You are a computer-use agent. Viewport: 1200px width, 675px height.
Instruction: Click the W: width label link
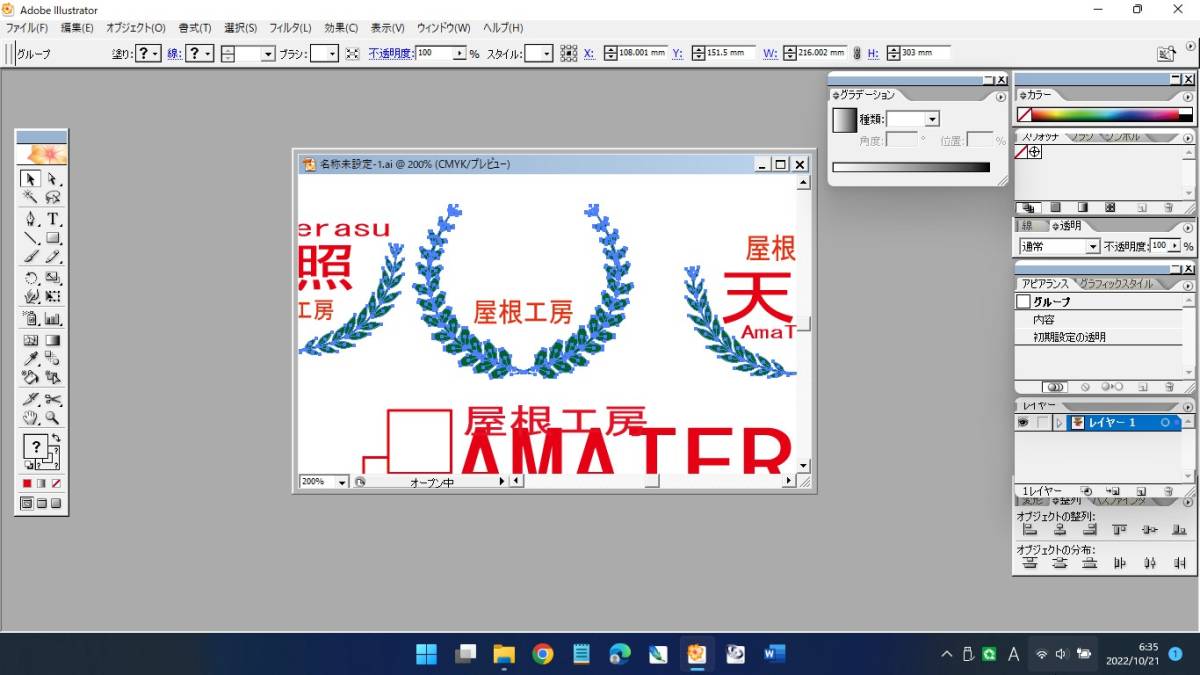[x=770, y=54]
